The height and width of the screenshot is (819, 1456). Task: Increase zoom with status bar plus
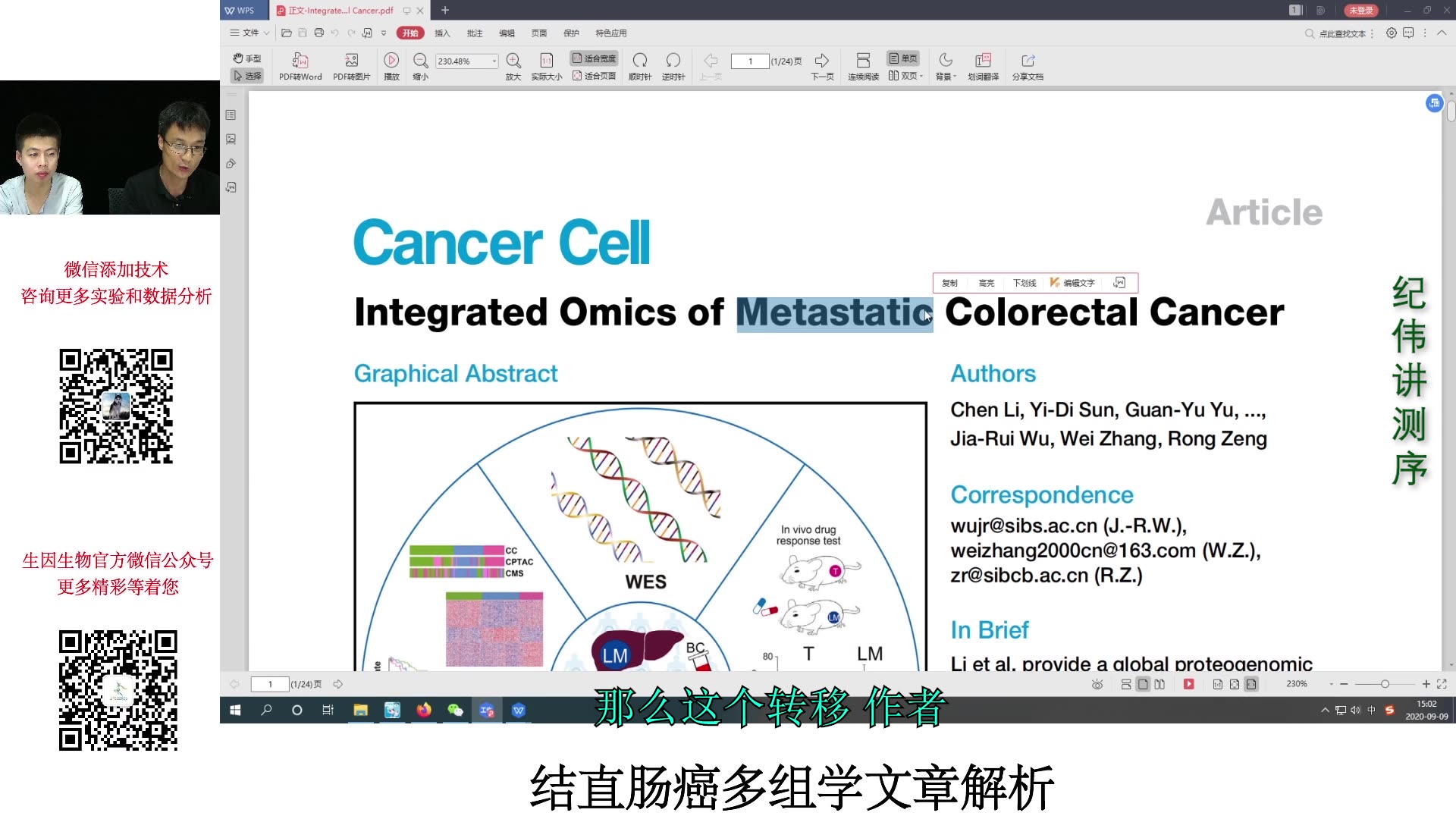point(1426,684)
